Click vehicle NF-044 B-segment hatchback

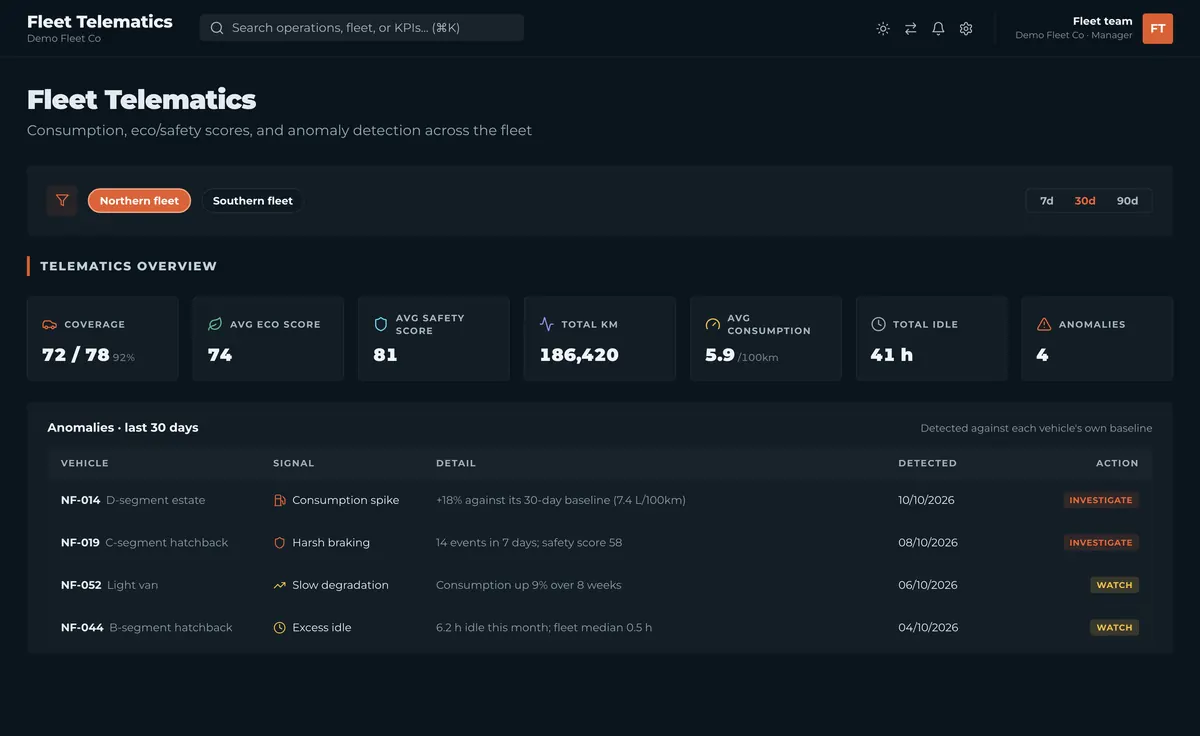146,628
